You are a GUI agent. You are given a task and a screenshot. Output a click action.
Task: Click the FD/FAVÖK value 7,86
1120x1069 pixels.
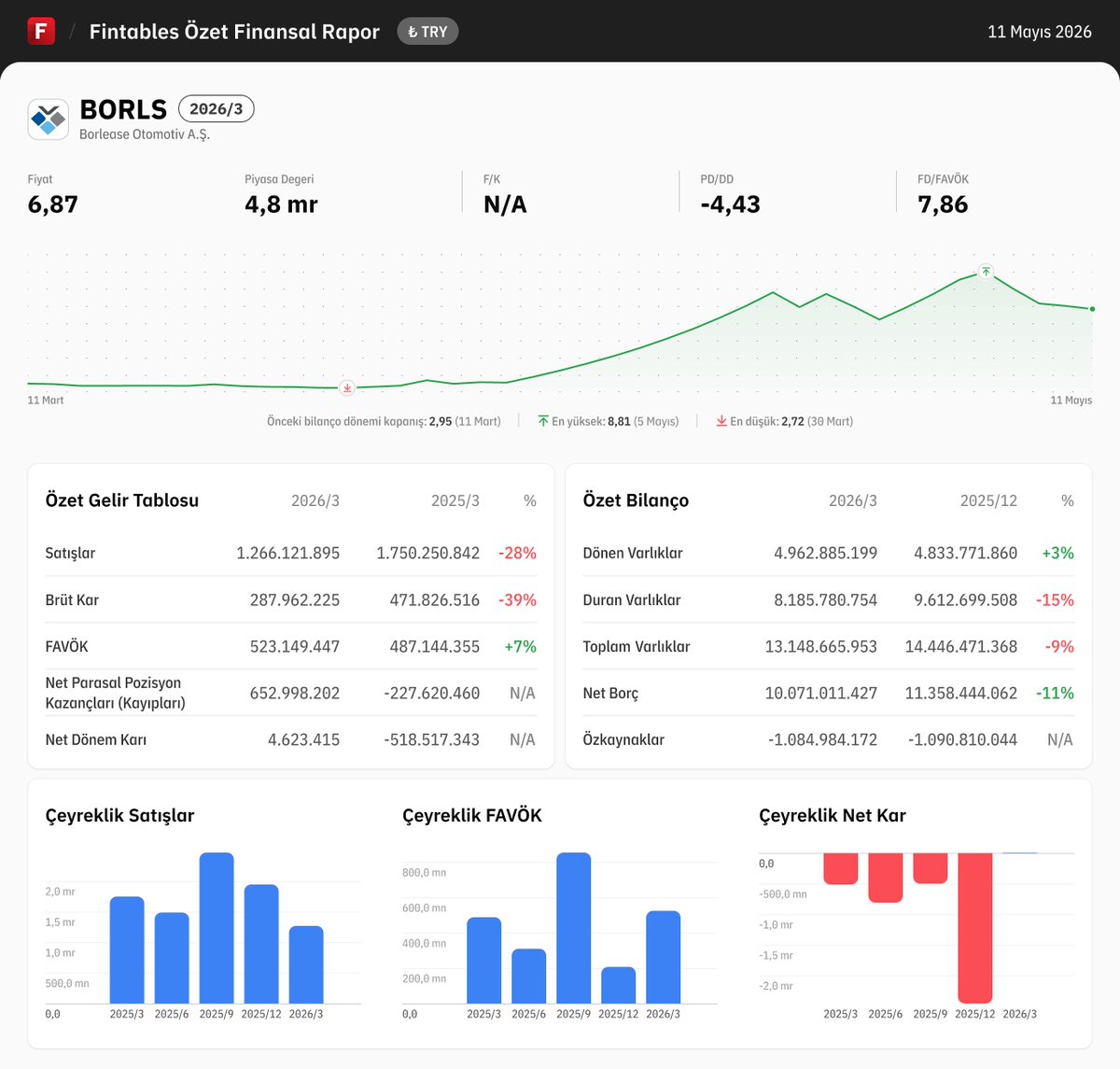coord(943,204)
